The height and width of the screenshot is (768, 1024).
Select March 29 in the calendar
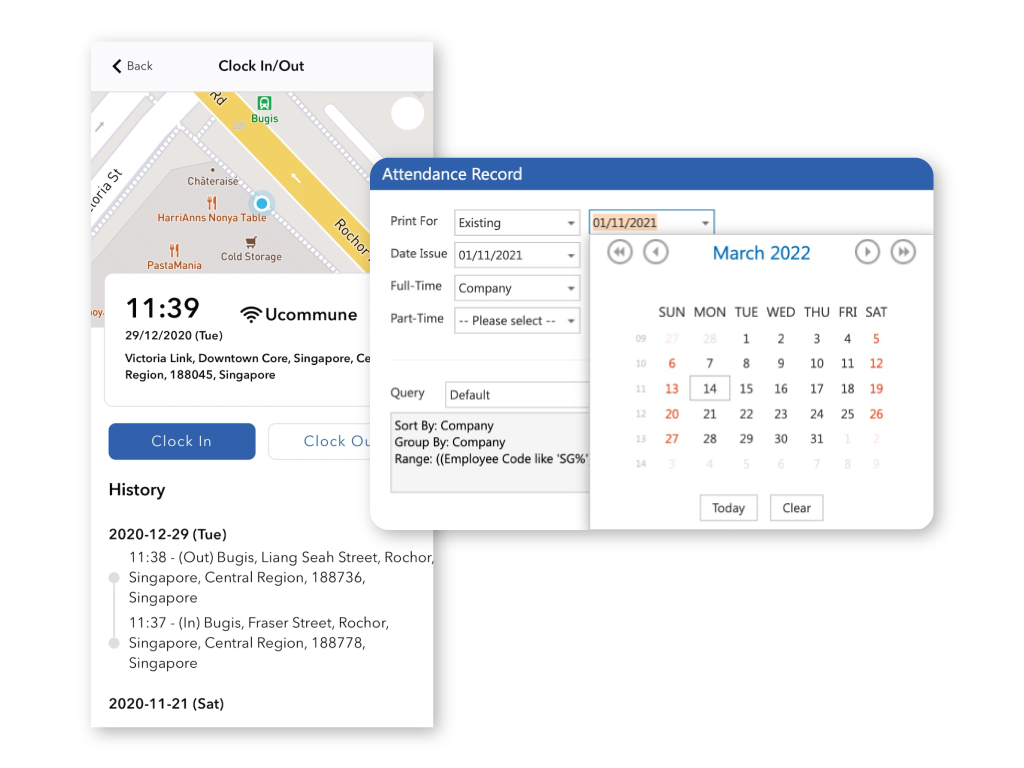tap(746, 439)
